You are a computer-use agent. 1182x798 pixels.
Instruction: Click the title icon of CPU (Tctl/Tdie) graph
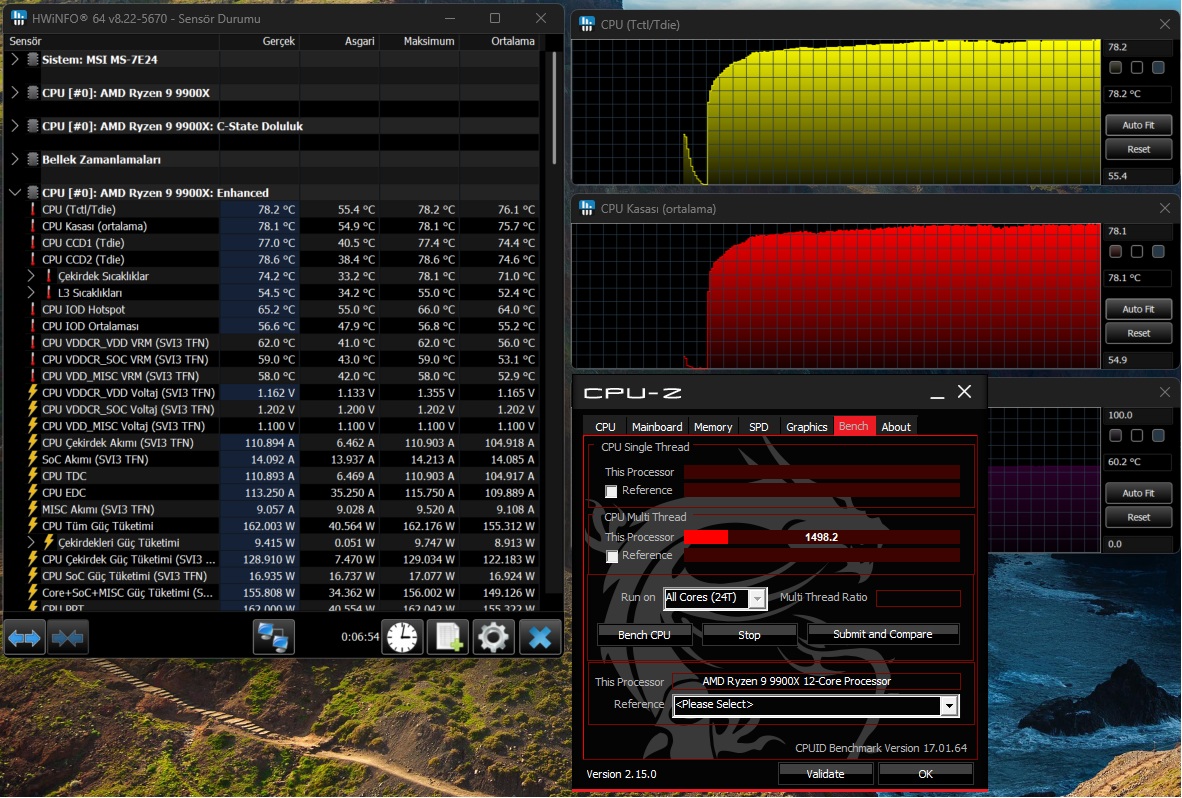pos(586,24)
